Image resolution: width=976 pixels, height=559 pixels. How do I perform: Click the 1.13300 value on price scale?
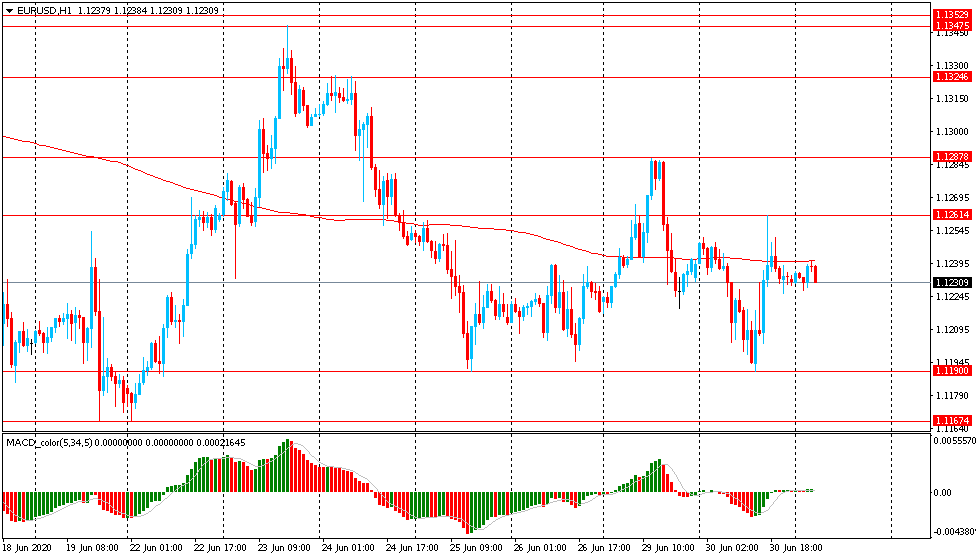952,65
